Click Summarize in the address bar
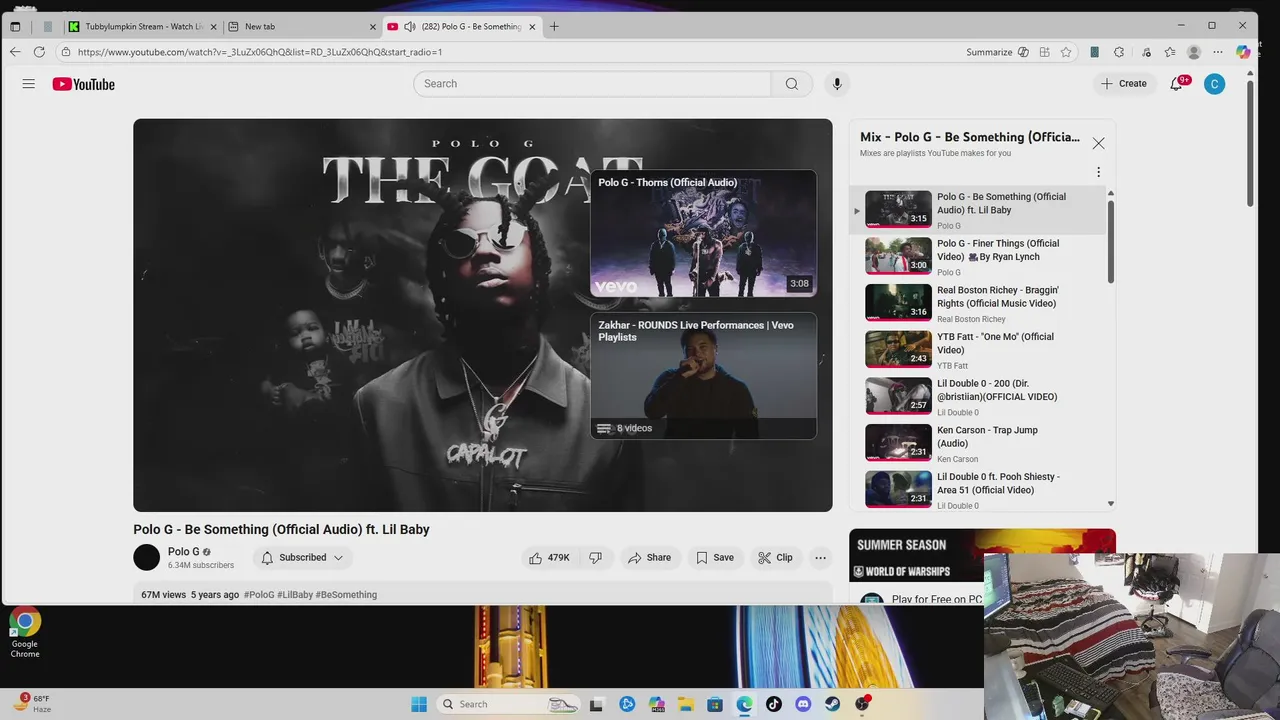This screenshot has width=1280, height=720. pos(997,52)
